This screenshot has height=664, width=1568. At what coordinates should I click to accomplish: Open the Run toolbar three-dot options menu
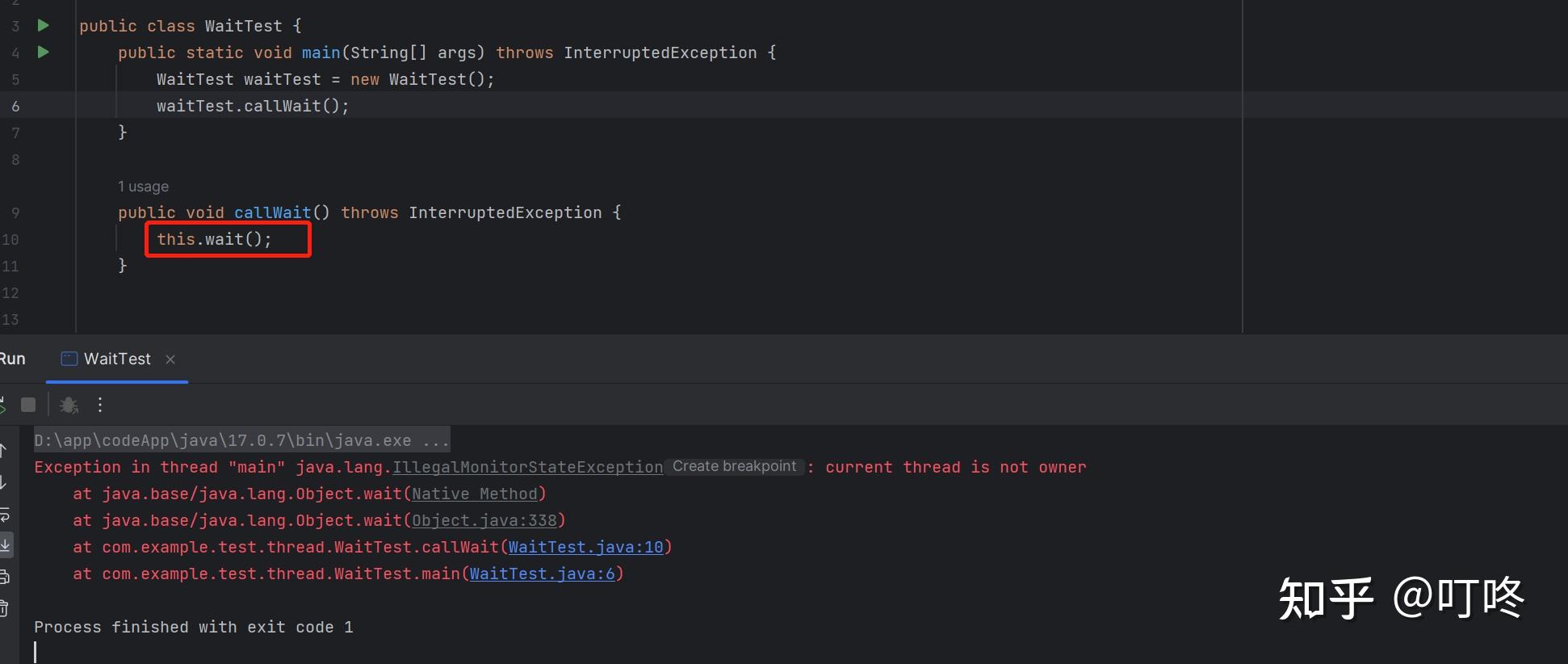click(100, 405)
